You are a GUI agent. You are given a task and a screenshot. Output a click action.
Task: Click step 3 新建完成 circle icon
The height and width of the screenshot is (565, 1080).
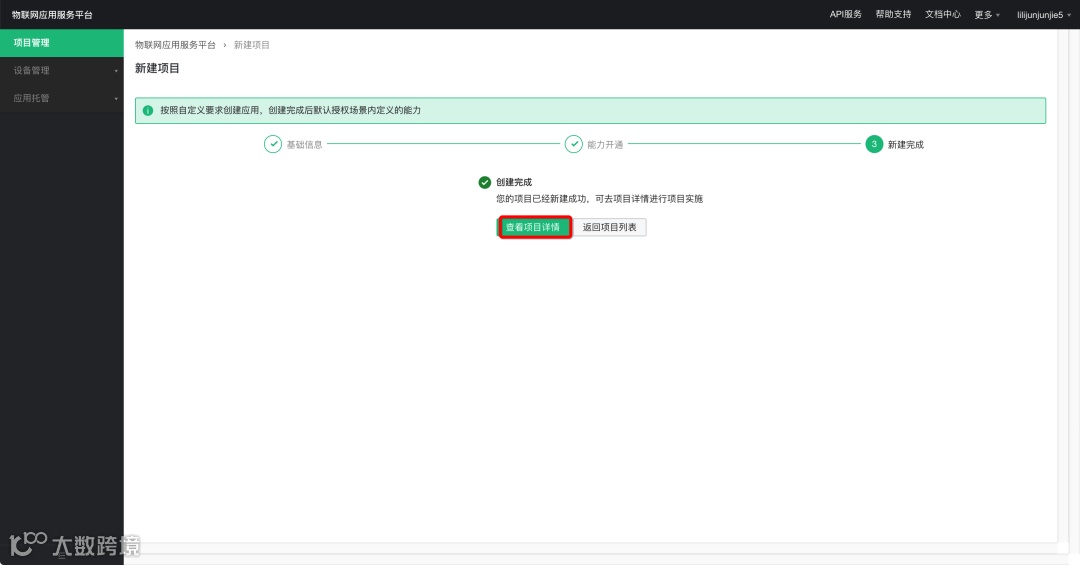click(874, 144)
